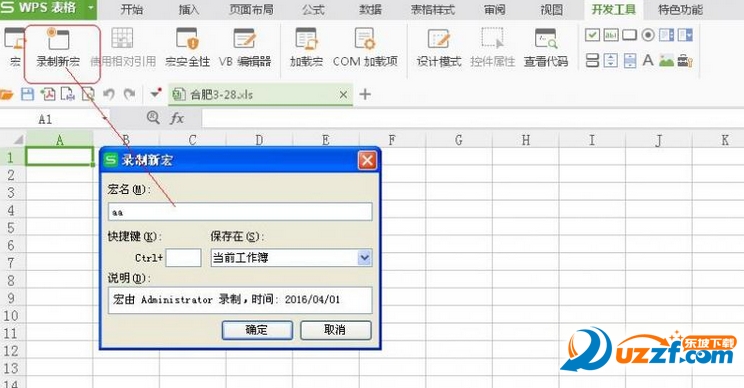Insert a list box control
The width and height of the screenshot is (744, 388).
[666, 35]
